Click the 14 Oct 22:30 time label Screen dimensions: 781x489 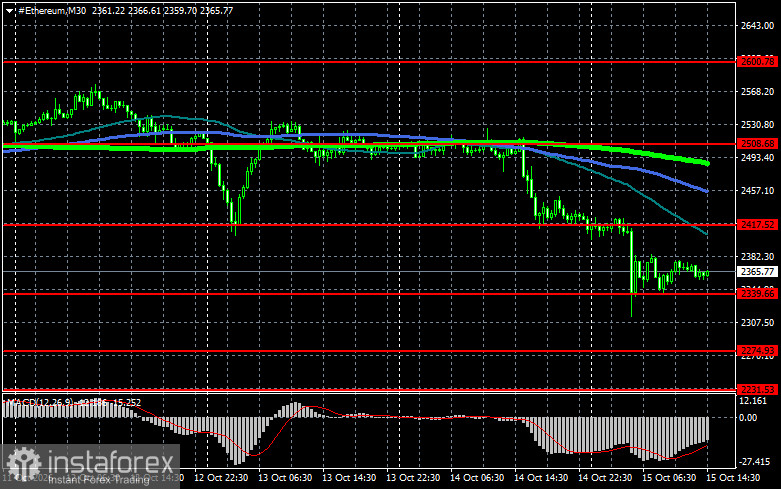[605, 478]
